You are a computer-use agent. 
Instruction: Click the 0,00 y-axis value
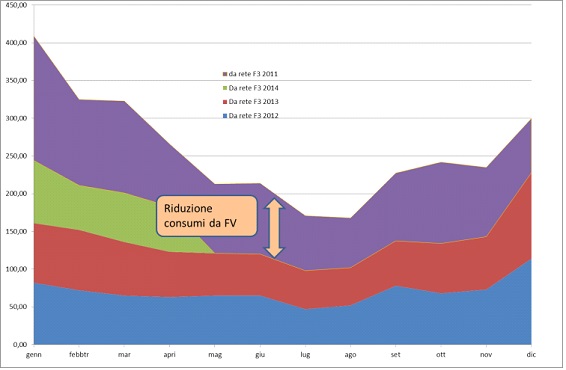coord(20,344)
